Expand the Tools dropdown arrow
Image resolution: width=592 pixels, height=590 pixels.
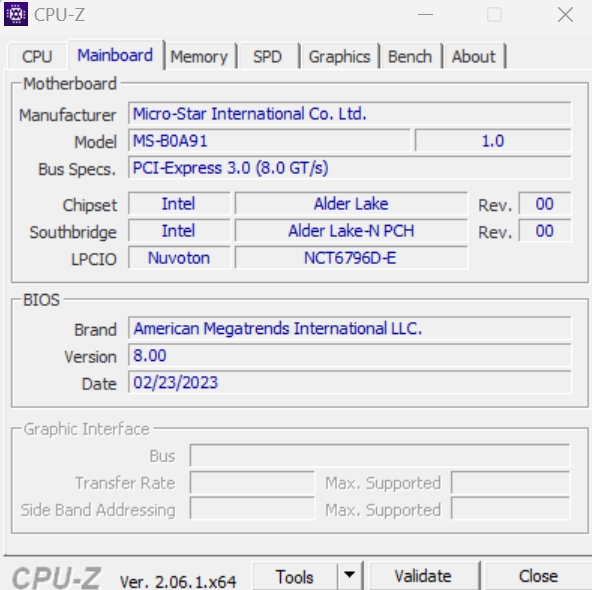350,576
